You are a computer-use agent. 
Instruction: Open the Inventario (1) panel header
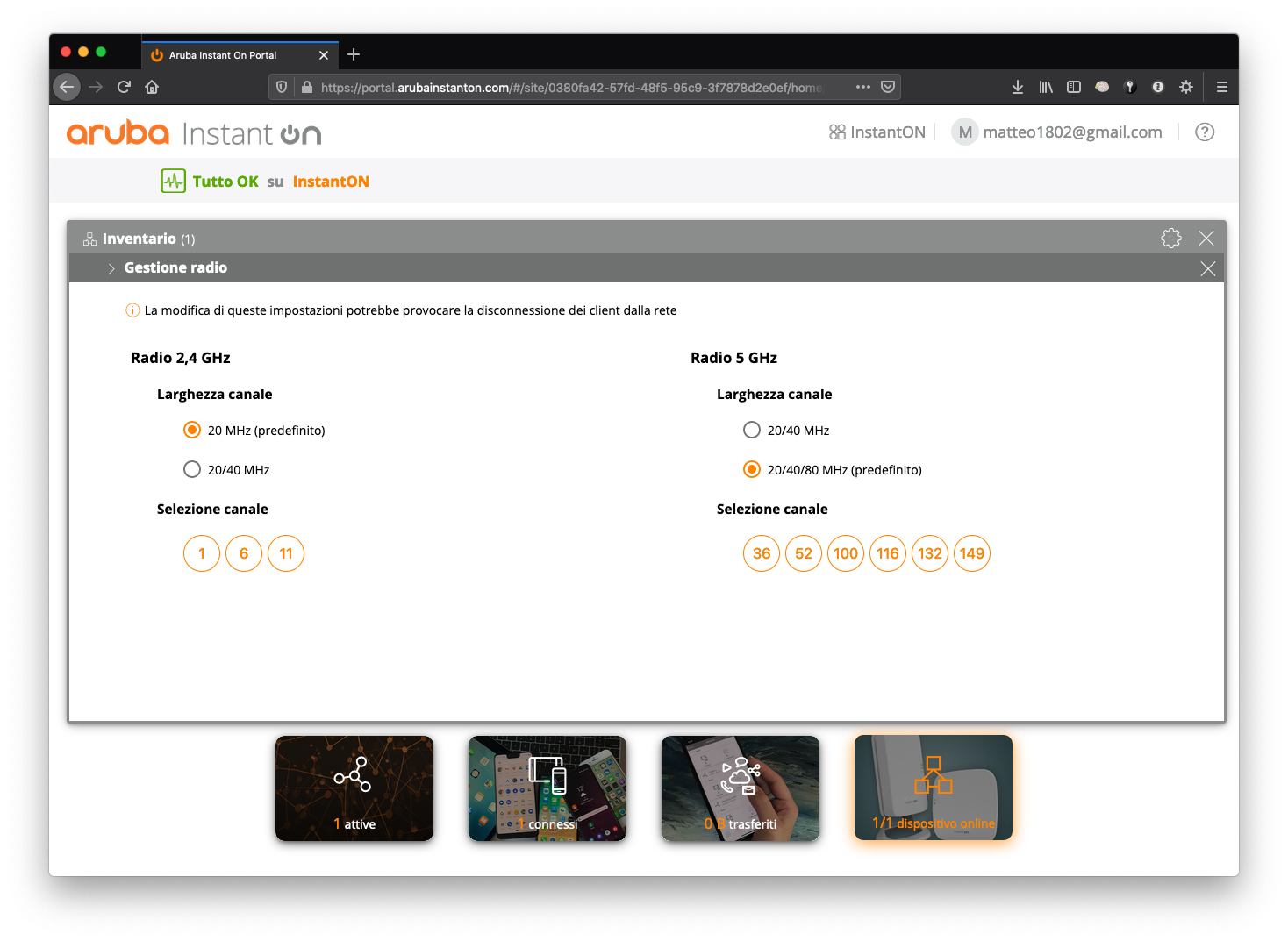[647, 238]
